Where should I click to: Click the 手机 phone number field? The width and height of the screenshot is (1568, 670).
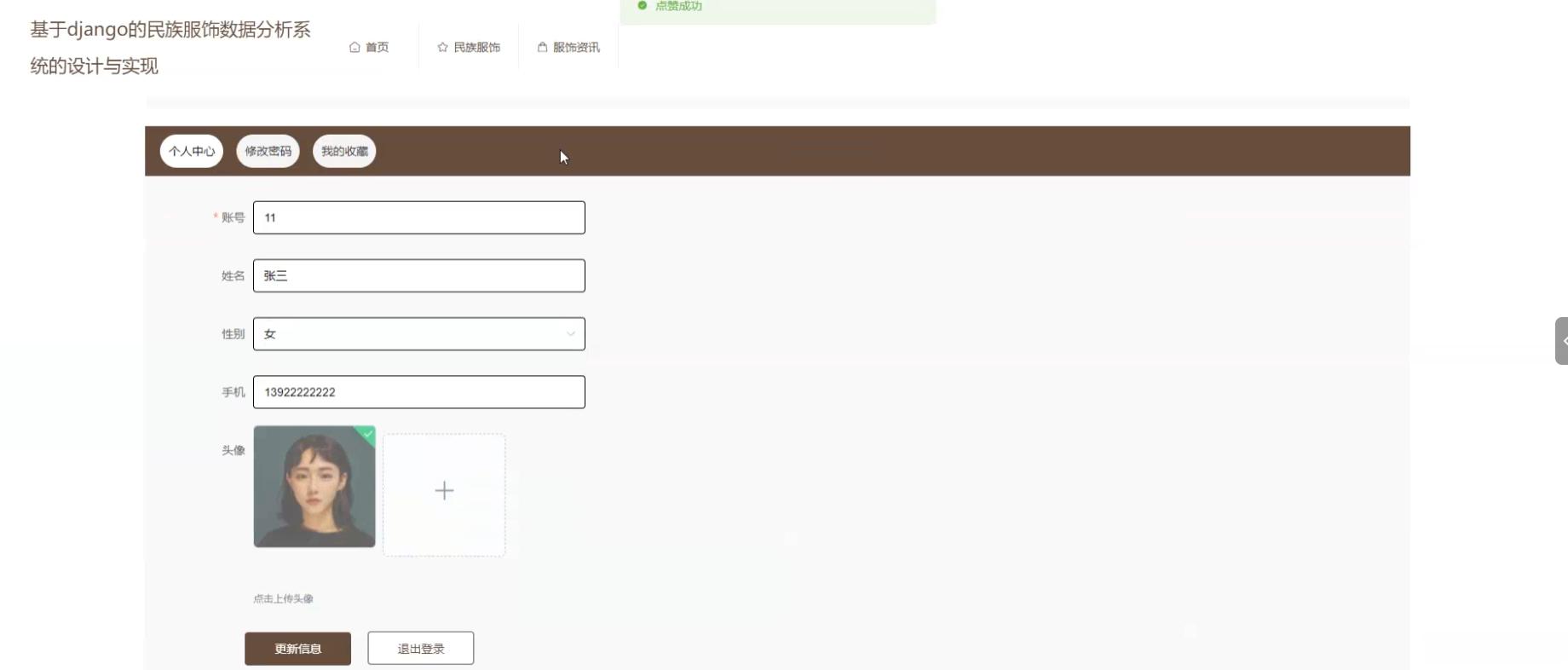click(419, 392)
